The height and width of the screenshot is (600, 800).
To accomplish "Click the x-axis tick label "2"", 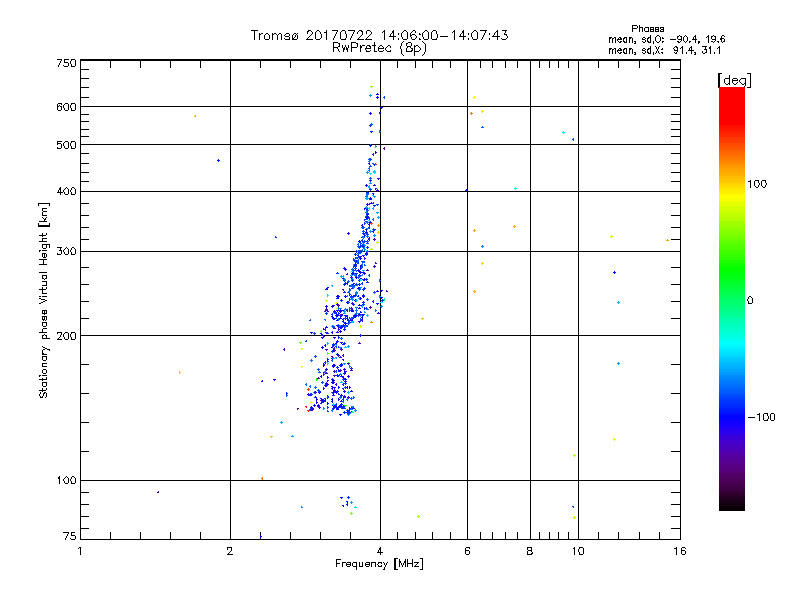I will [230, 551].
